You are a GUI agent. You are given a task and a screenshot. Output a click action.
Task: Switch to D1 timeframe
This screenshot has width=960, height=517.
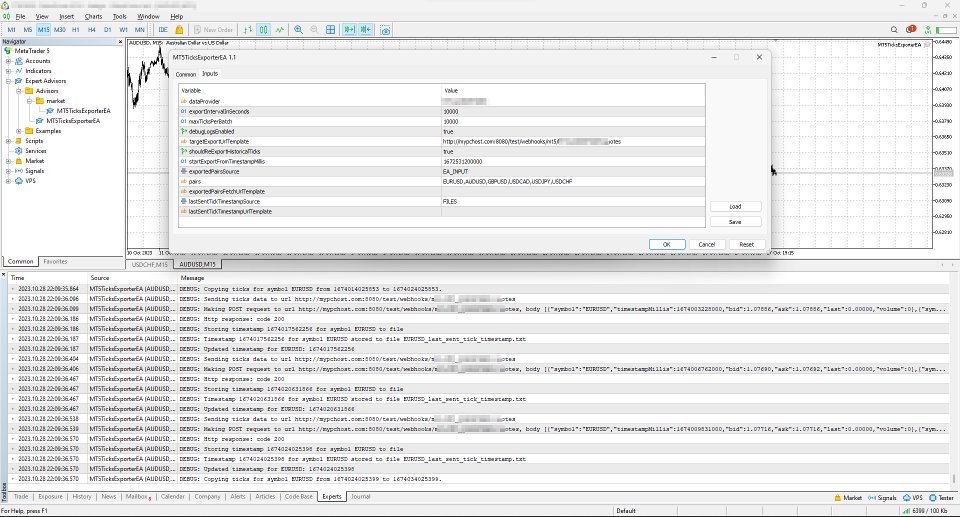click(107, 29)
